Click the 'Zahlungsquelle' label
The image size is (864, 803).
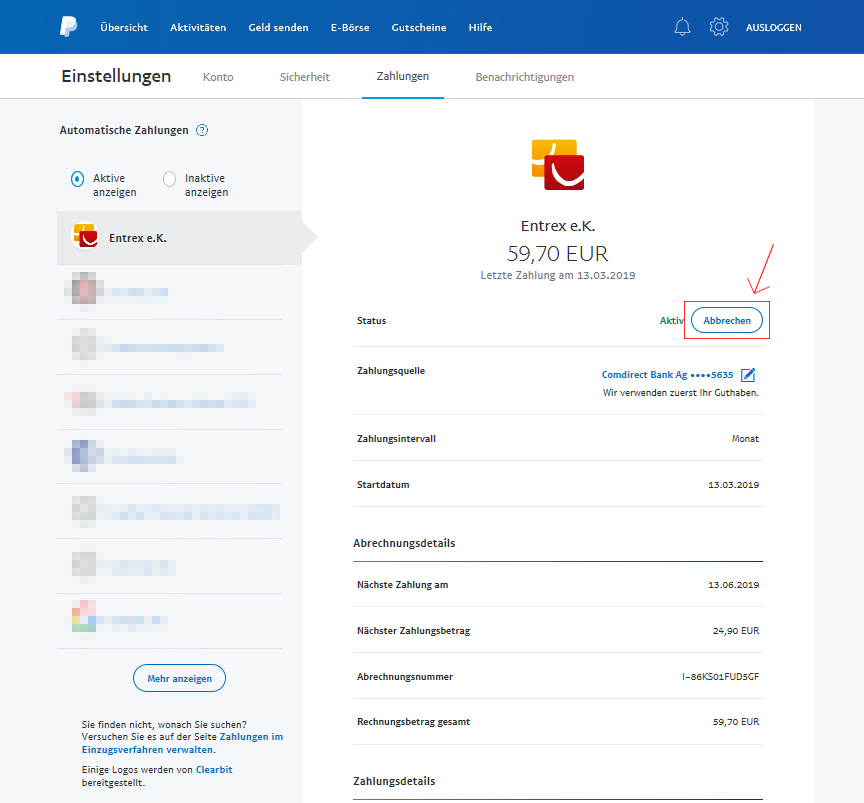(391, 371)
